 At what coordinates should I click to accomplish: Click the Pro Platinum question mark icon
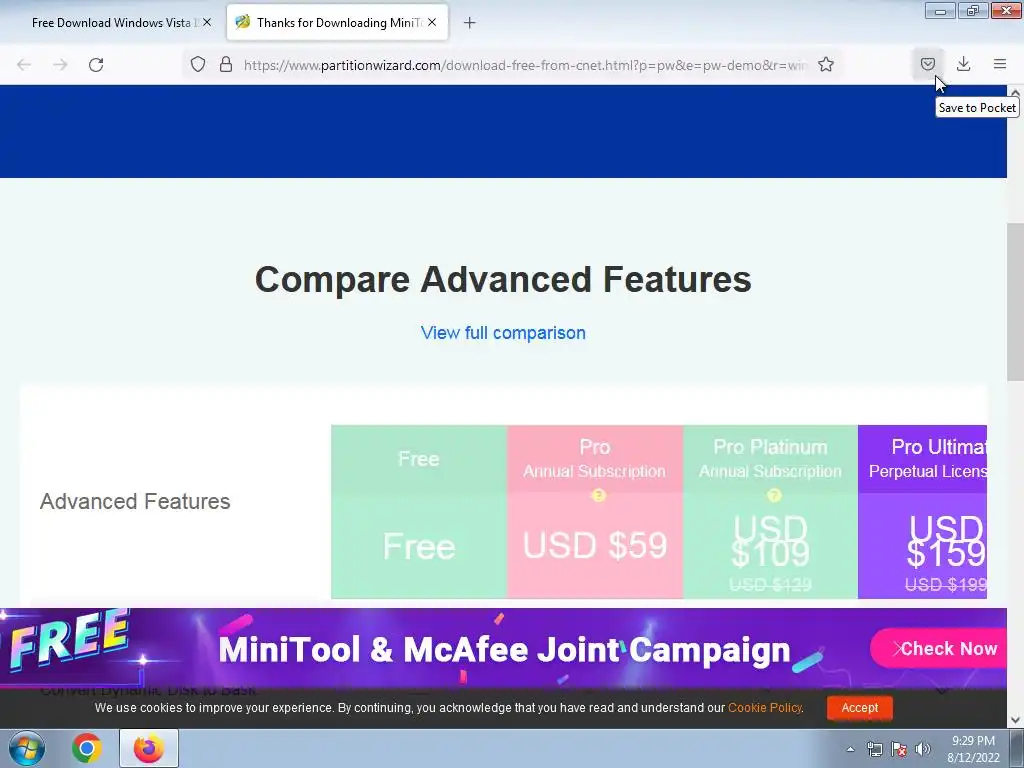(774, 496)
